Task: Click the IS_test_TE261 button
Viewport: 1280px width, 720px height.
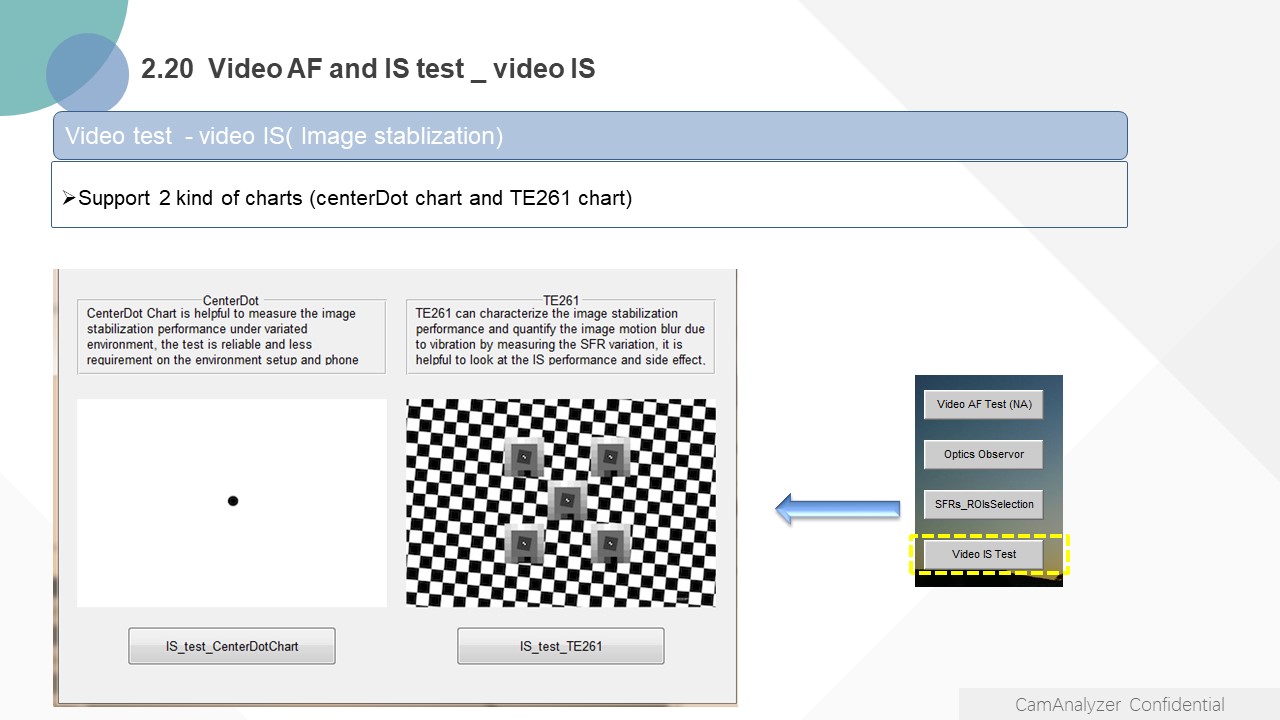Action: point(561,646)
